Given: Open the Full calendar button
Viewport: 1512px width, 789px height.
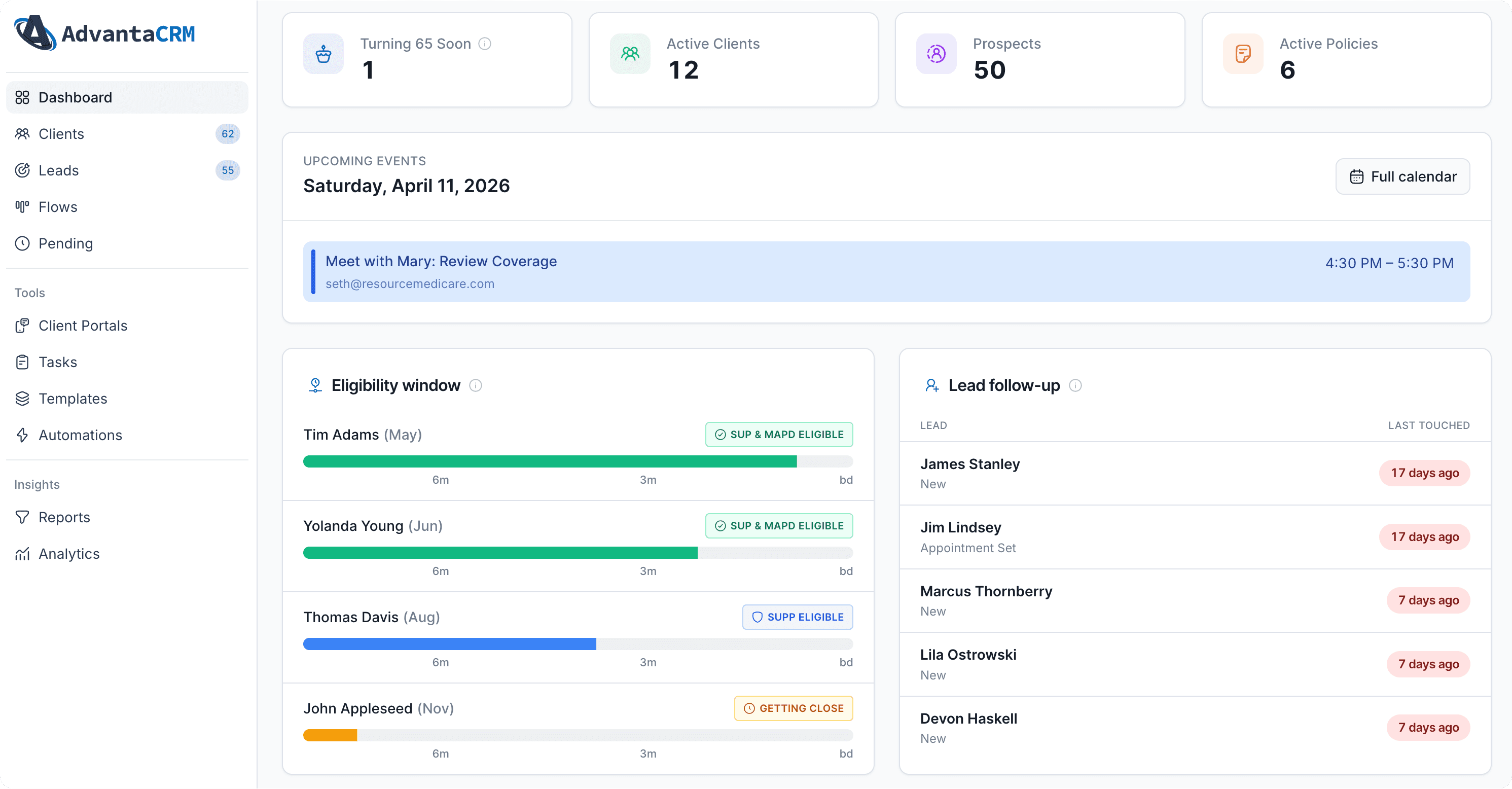Looking at the screenshot, I should click(1402, 176).
